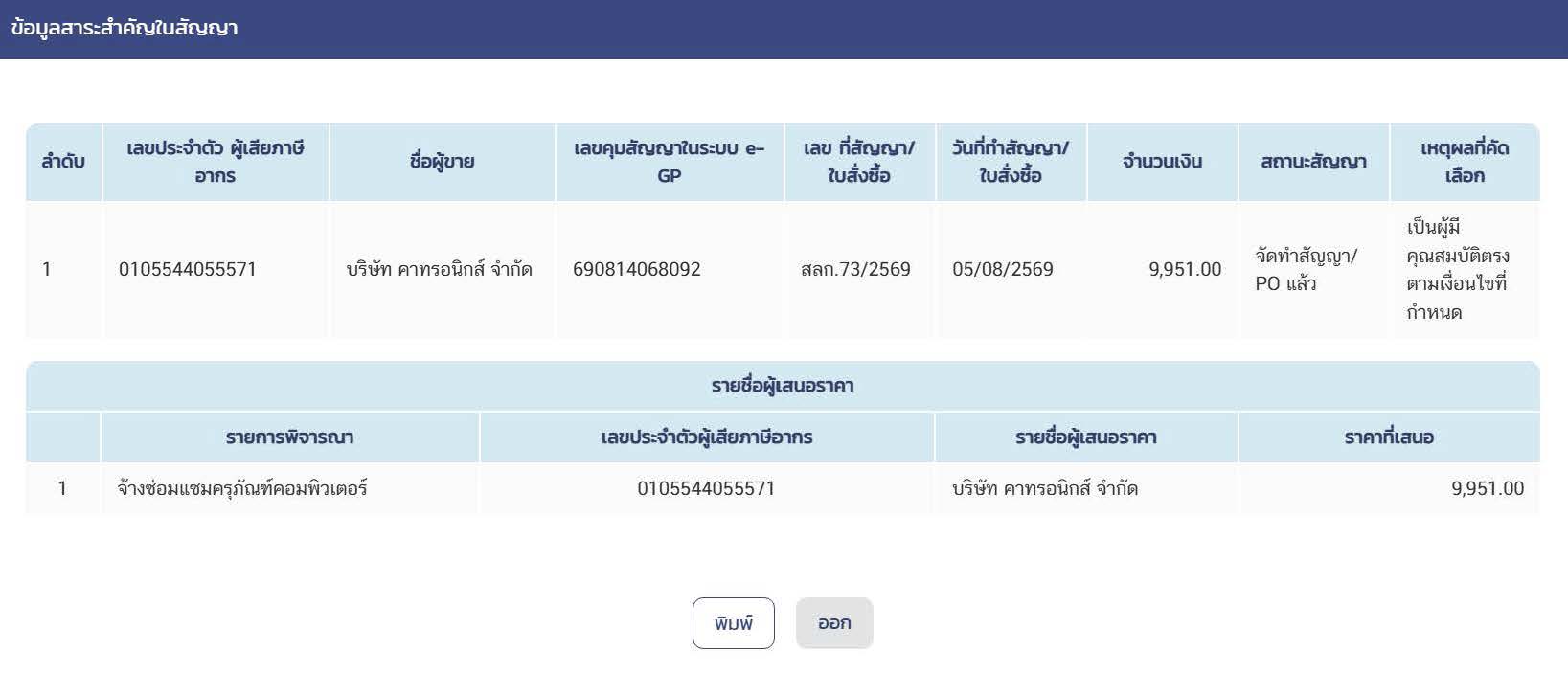Select contract control number 690814068092
This screenshot has width=1568, height=695.
637,270
